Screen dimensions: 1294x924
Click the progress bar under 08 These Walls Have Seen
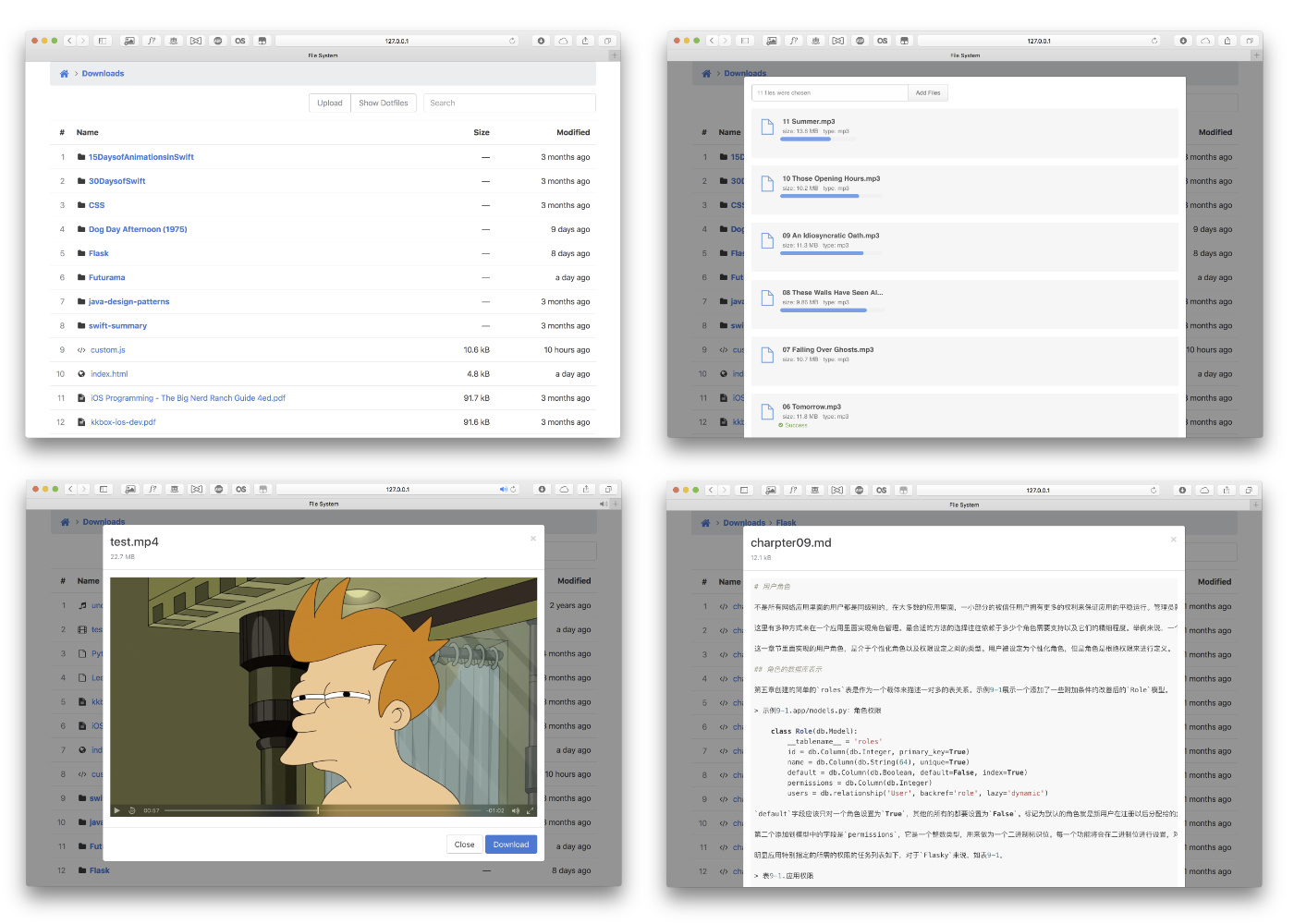[x=833, y=310]
